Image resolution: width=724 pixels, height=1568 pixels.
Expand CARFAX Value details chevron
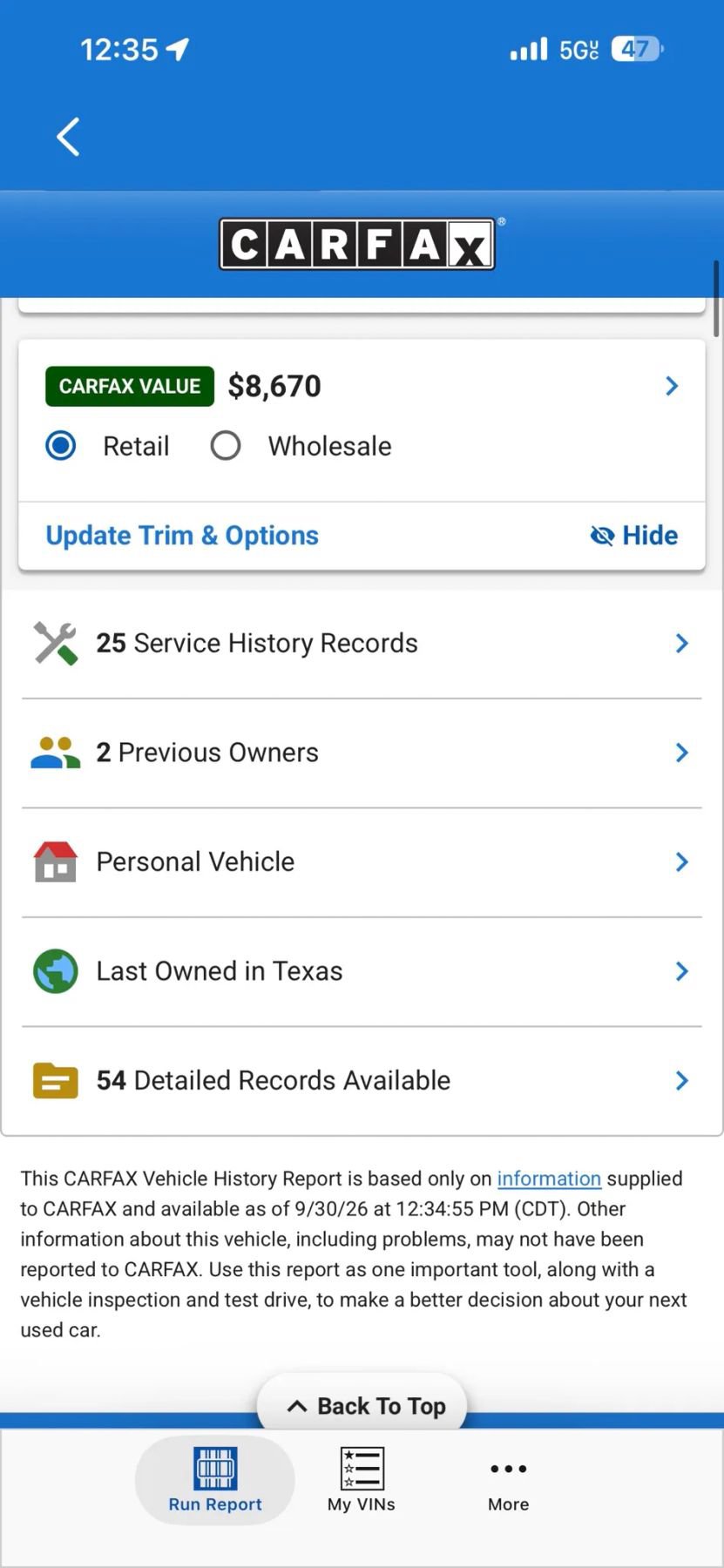click(672, 386)
